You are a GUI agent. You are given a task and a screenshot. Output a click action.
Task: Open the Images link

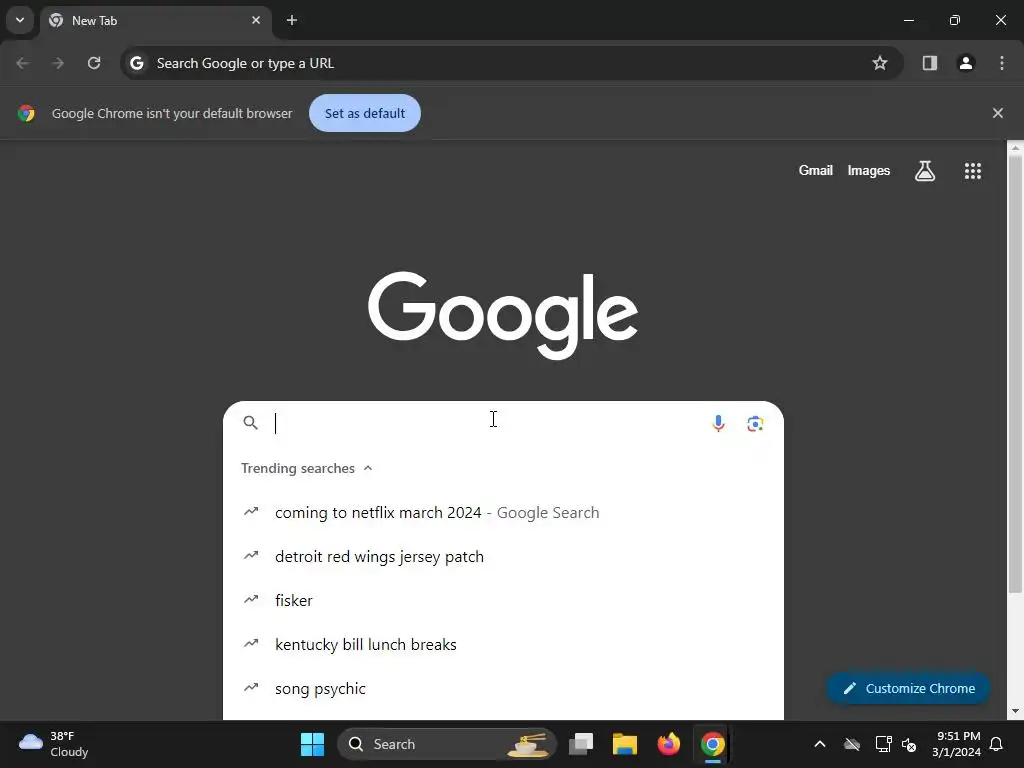pos(869,170)
